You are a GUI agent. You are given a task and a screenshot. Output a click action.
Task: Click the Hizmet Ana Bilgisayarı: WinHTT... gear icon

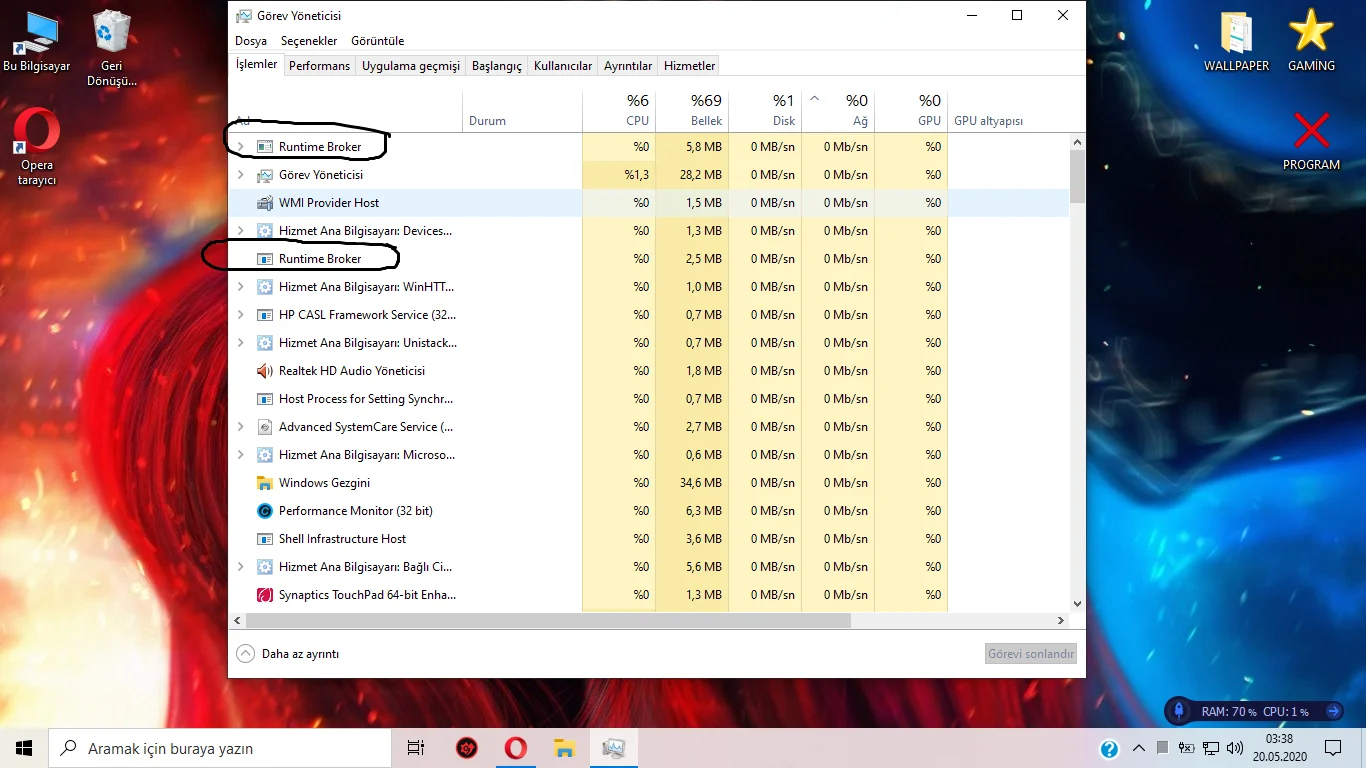[x=265, y=287]
